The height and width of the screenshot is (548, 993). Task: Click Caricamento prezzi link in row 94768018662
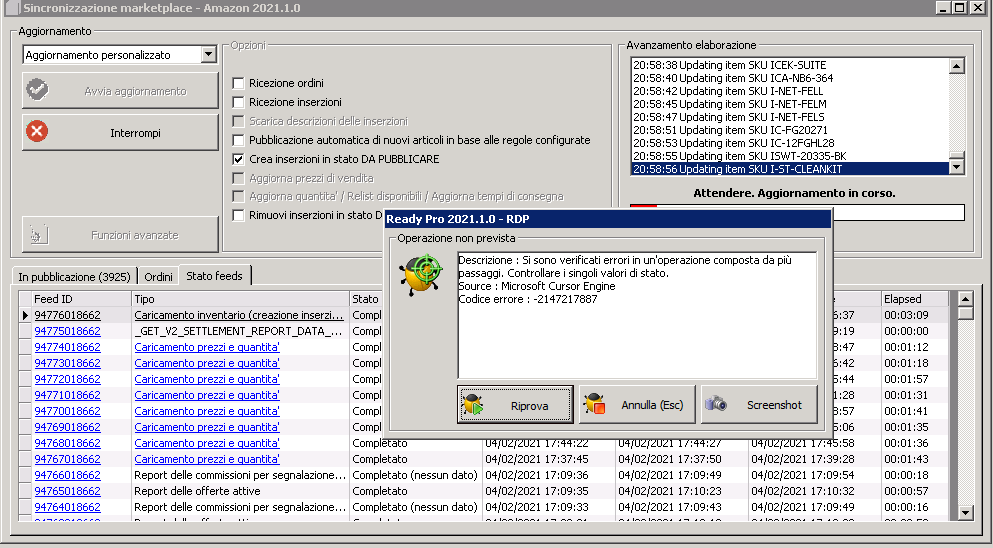pos(207,443)
